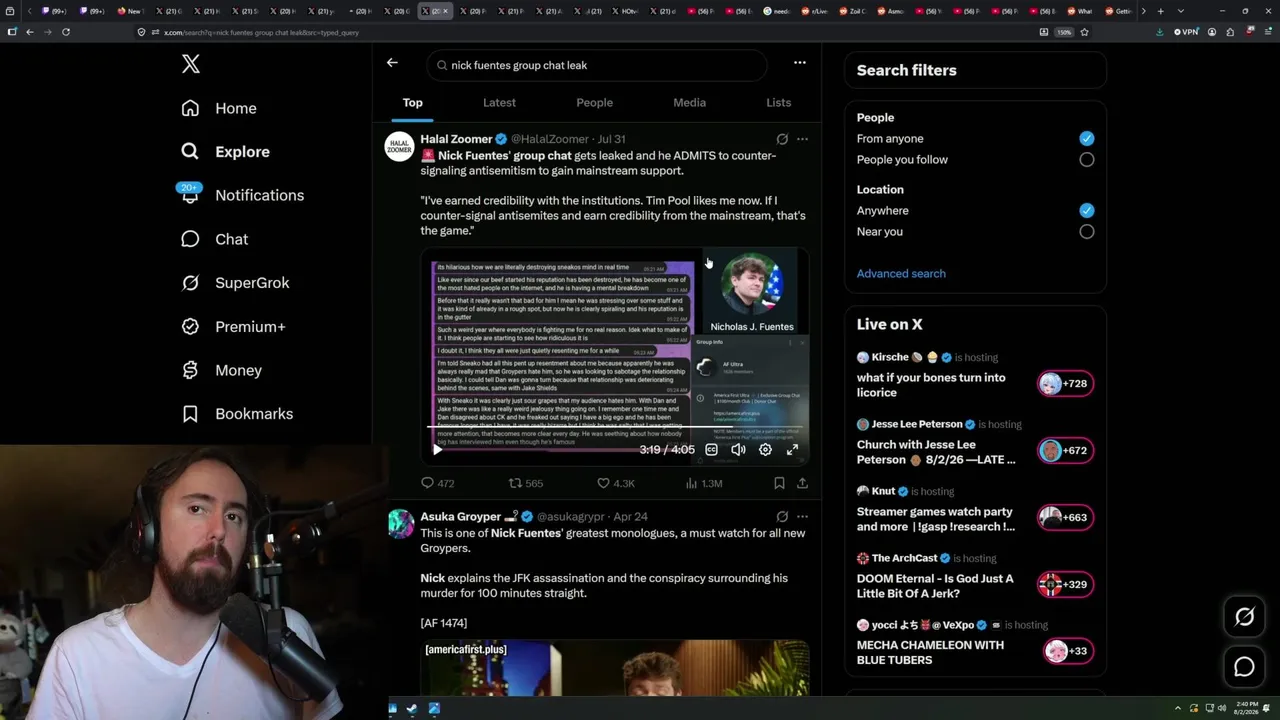Expand the video to fullscreen
Screen dimensions: 1280x720
(792, 450)
